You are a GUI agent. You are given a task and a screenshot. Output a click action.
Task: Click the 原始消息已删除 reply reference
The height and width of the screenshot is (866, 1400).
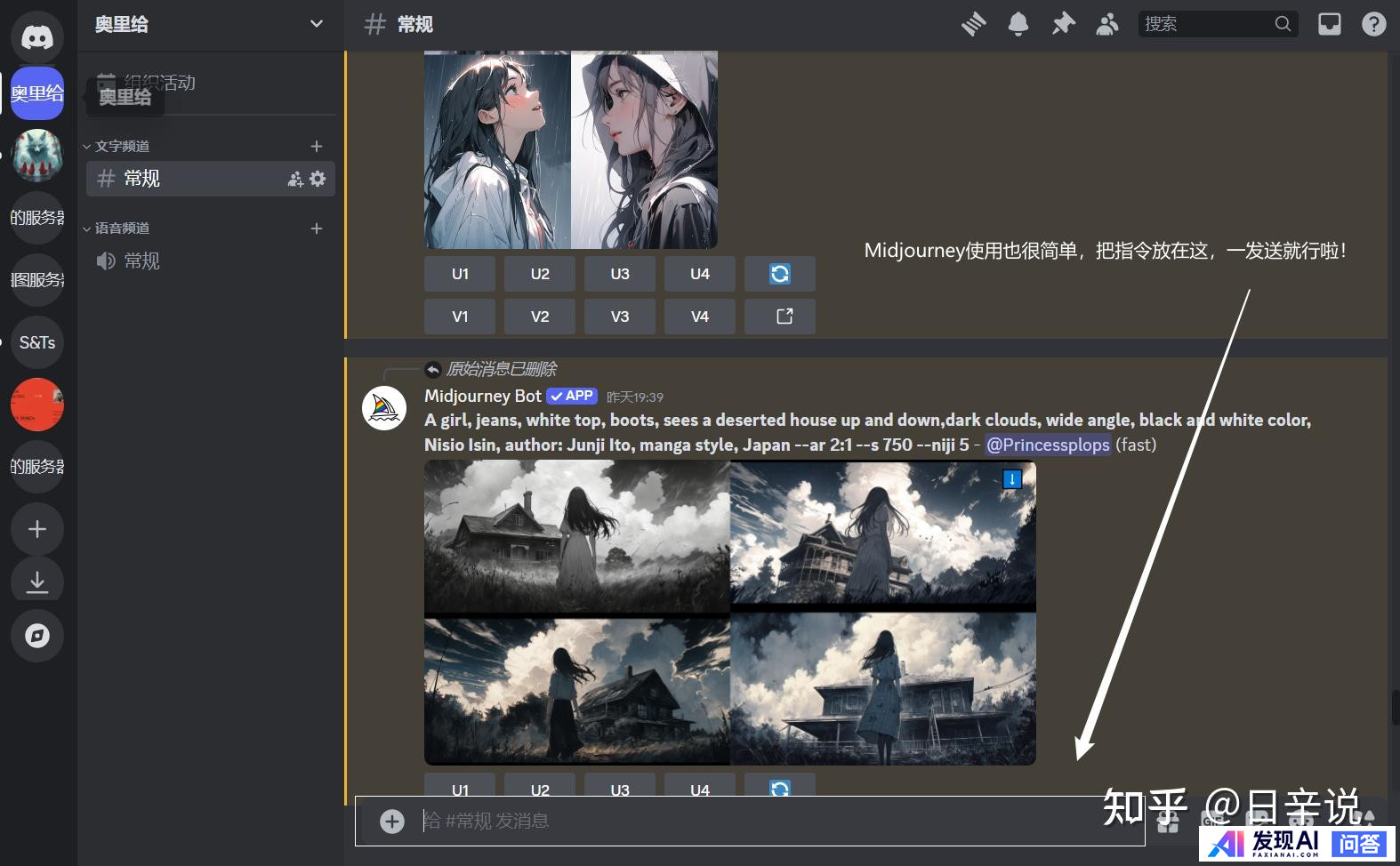pos(502,369)
